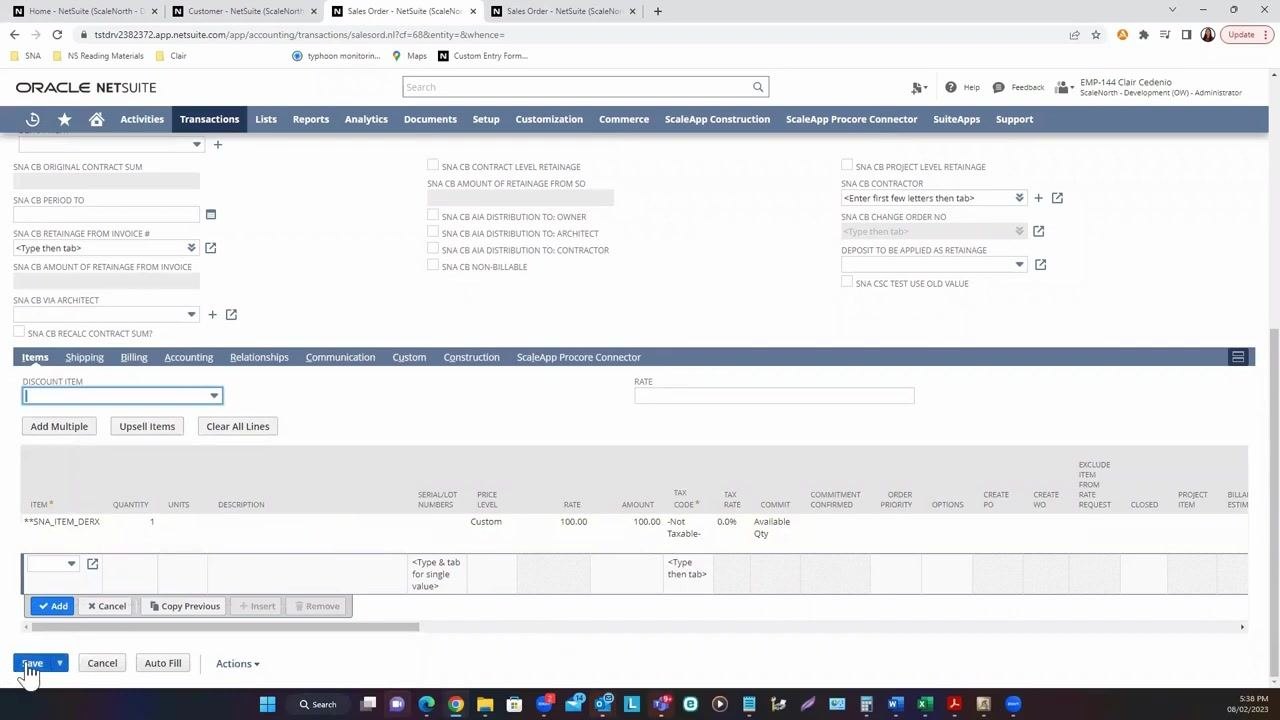The image size is (1280, 720).
Task: Expand the SNA CB Via Architect dropdown
Action: click(x=191, y=315)
